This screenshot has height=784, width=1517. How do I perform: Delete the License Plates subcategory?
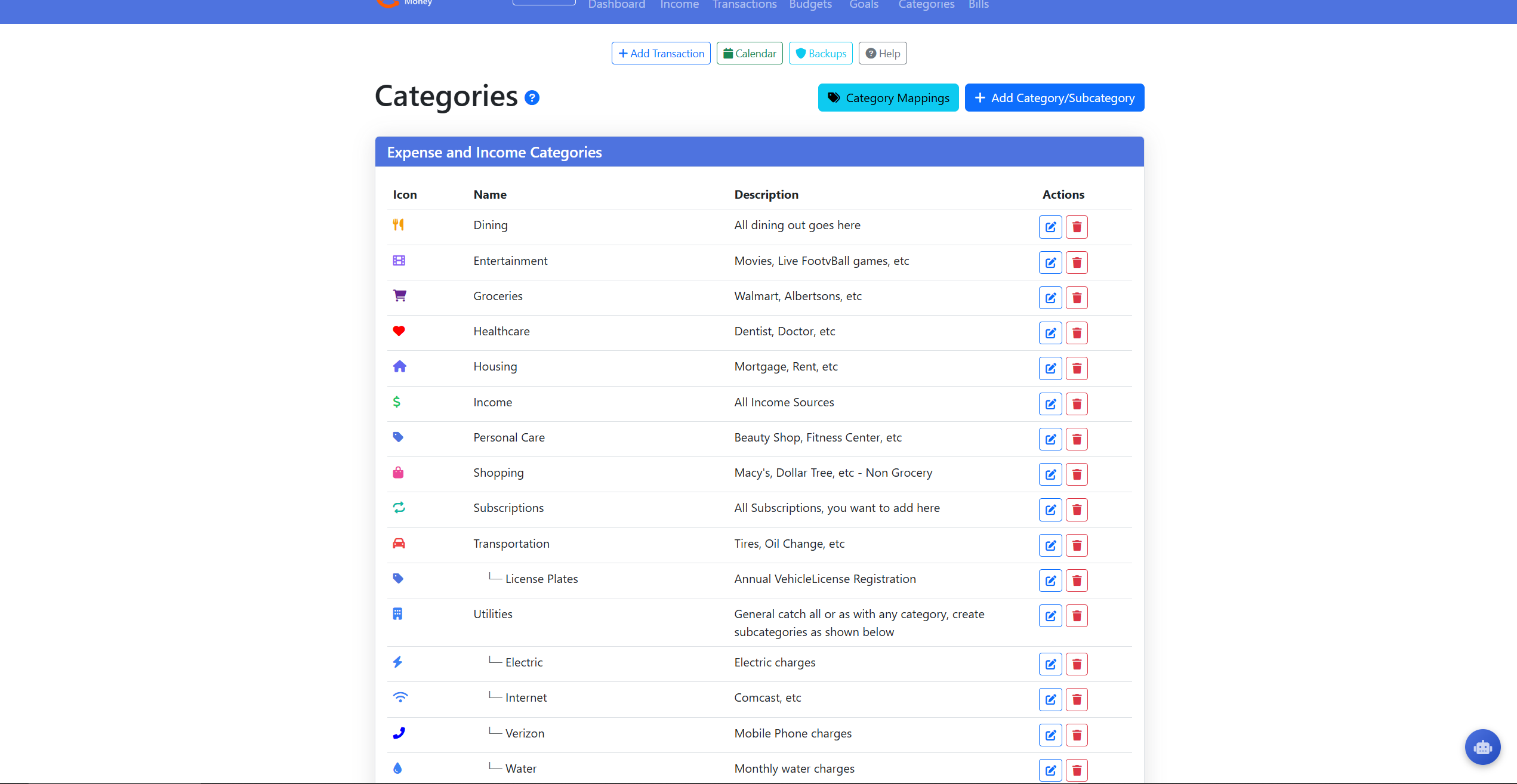[x=1077, y=580]
